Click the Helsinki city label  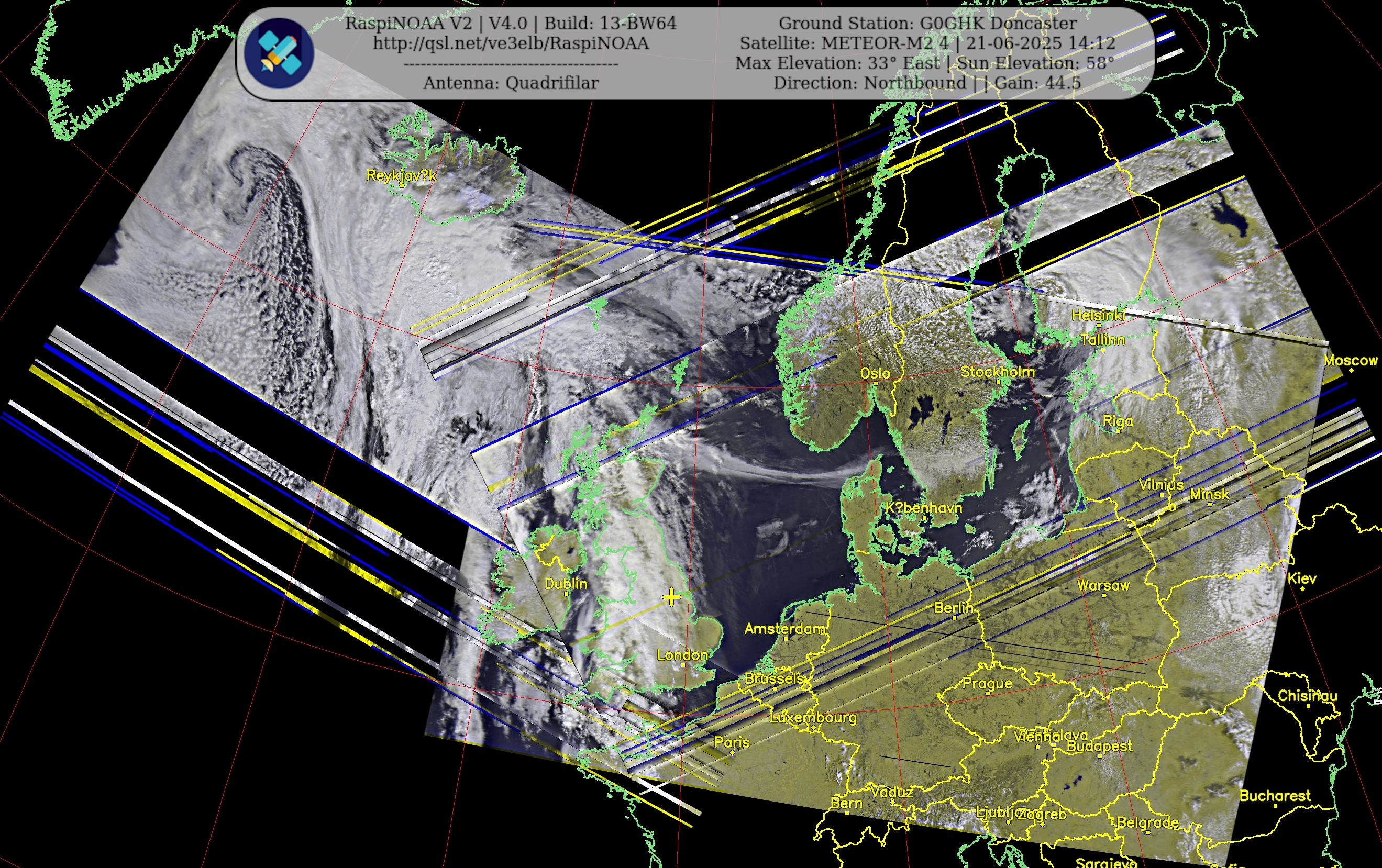1099,315
